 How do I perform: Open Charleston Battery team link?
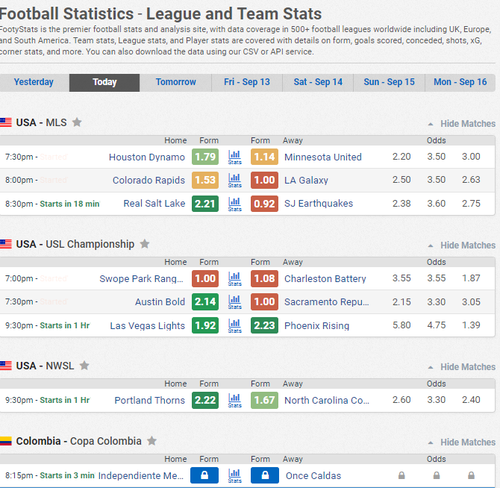[x=325, y=279]
